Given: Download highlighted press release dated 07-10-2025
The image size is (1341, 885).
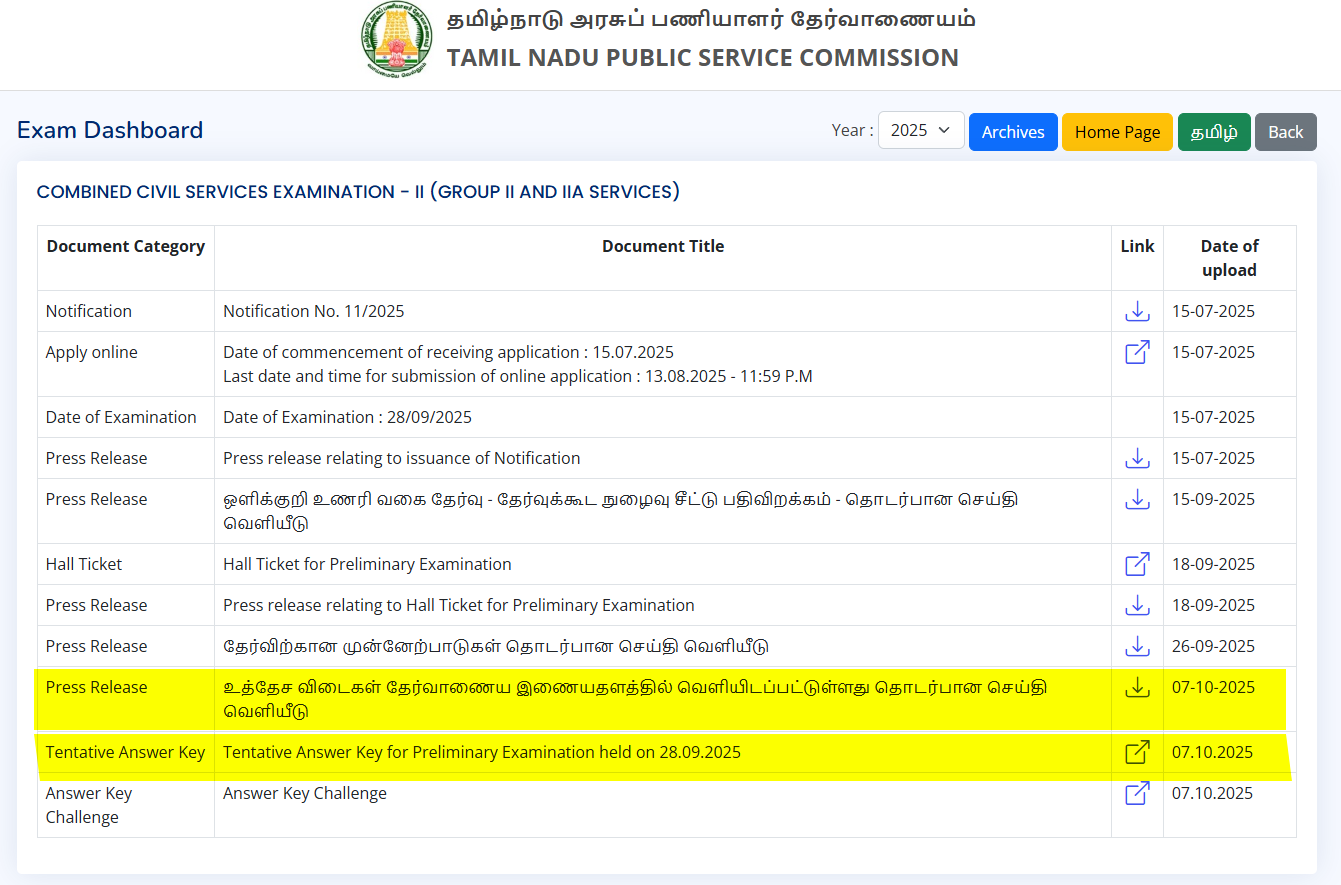Looking at the screenshot, I should [x=1137, y=687].
